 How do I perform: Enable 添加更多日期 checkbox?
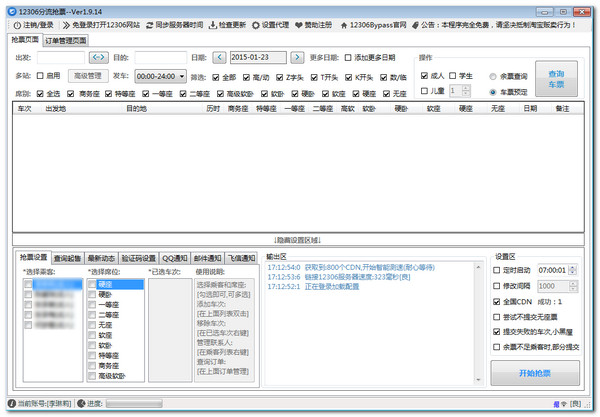(x=348, y=58)
